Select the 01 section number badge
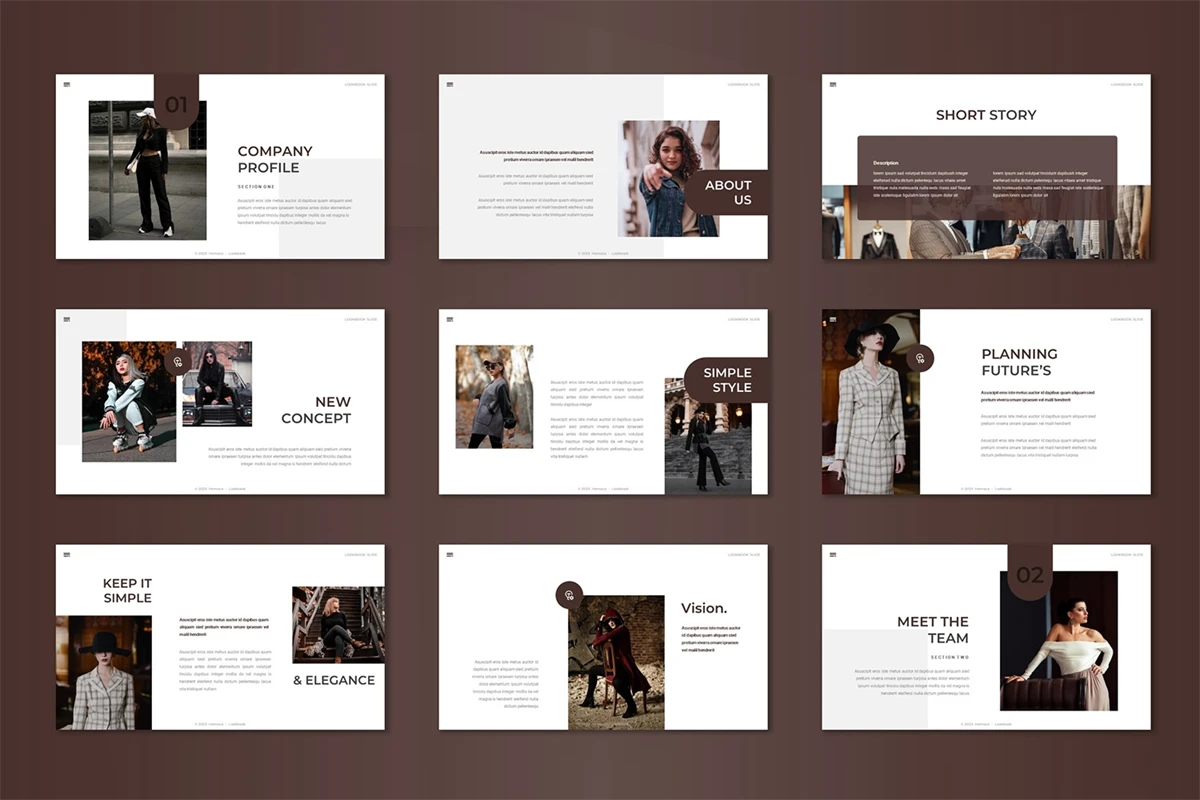This screenshot has height=800, width=1200. point(176,102)
